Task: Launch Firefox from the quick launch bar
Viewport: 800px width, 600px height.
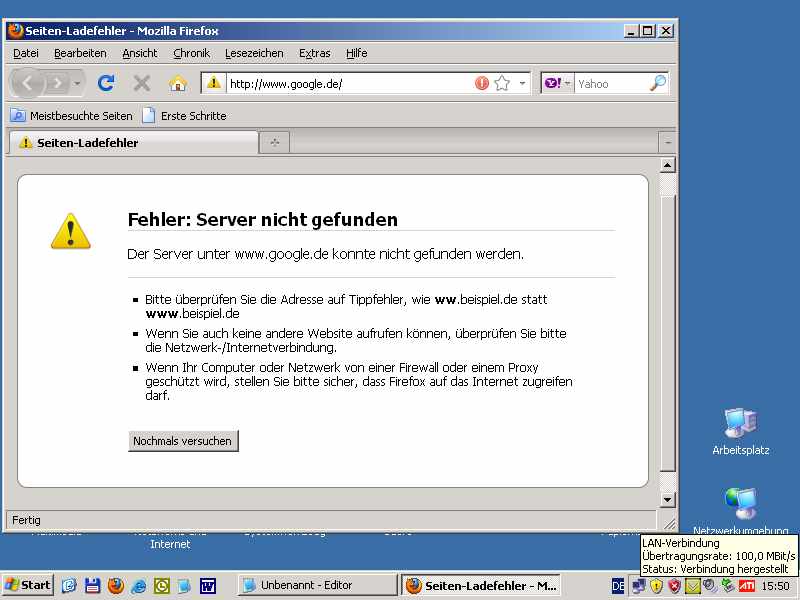Action: (x=116, y=586)
